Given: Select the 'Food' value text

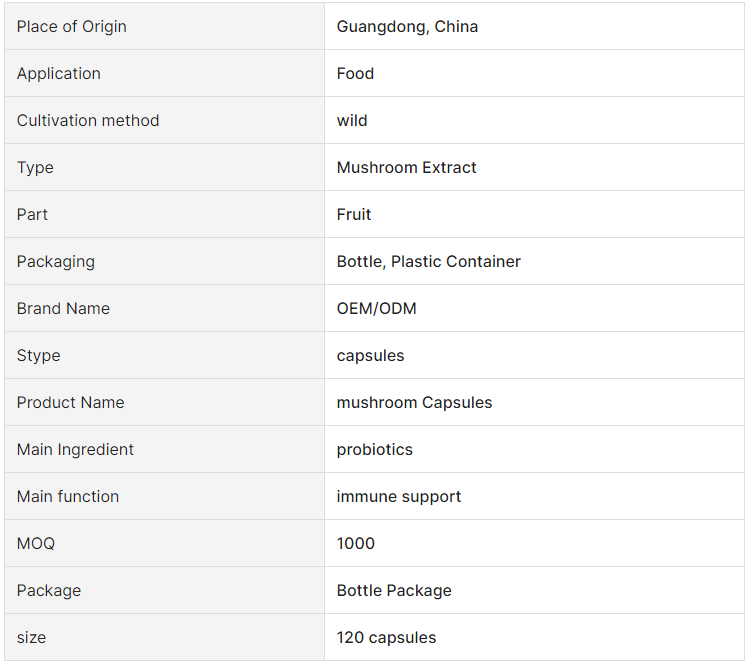Looking at the screenshot, I should click(355, 73).
